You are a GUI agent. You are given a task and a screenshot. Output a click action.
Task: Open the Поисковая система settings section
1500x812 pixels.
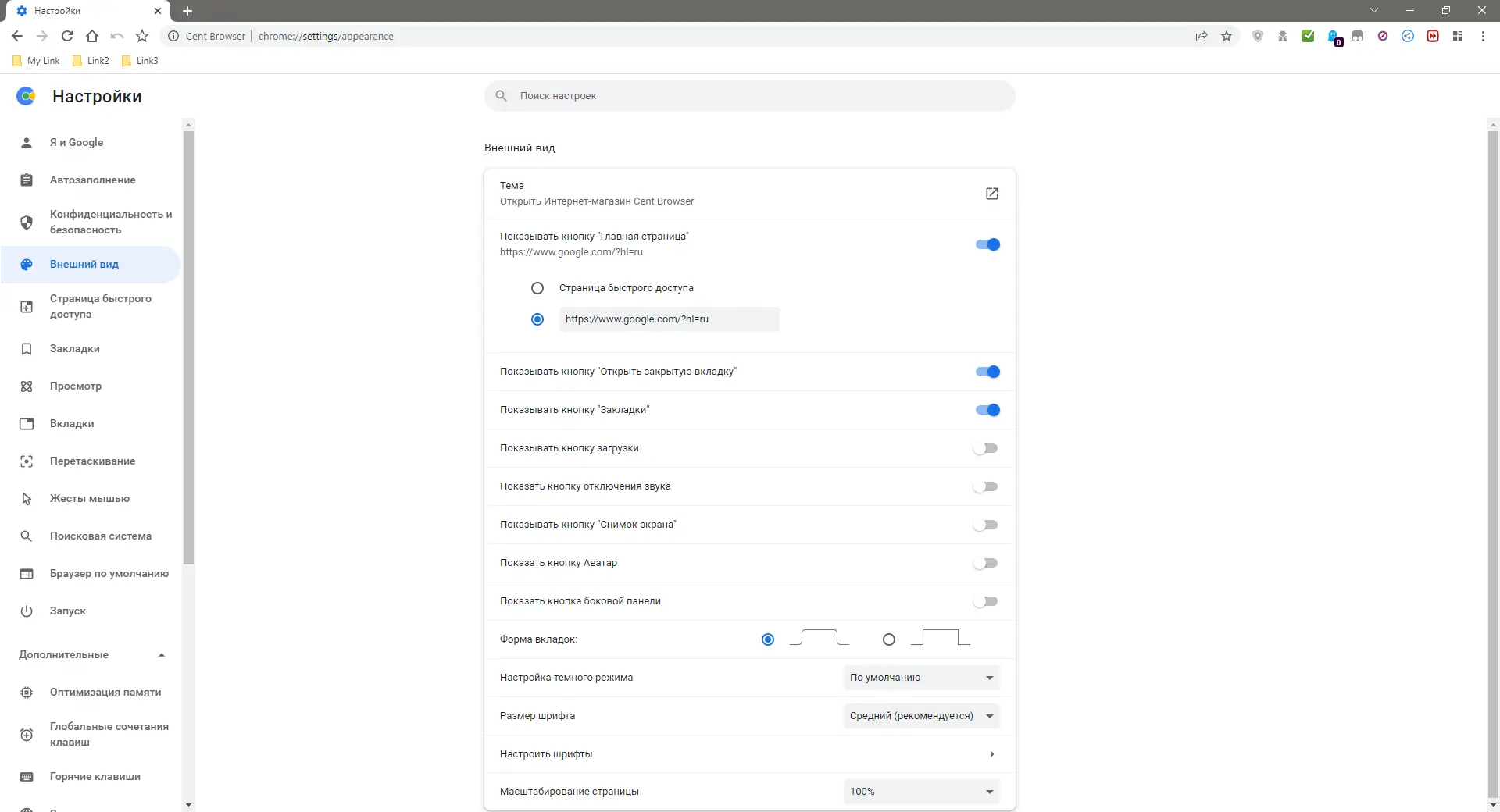coord(100,536)
